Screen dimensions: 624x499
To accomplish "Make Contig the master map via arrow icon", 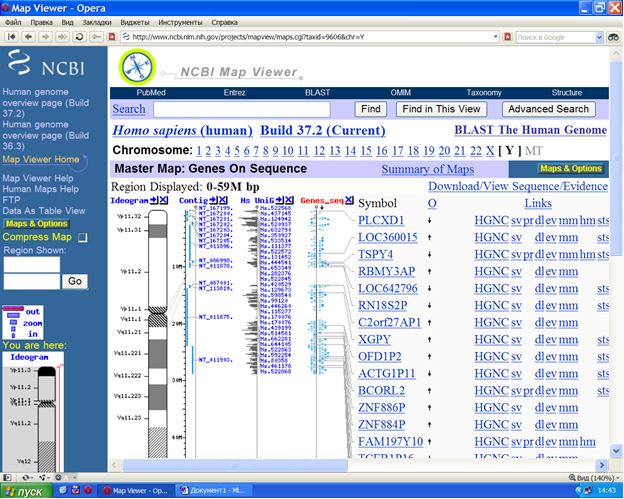I will [x=213, y=200].
